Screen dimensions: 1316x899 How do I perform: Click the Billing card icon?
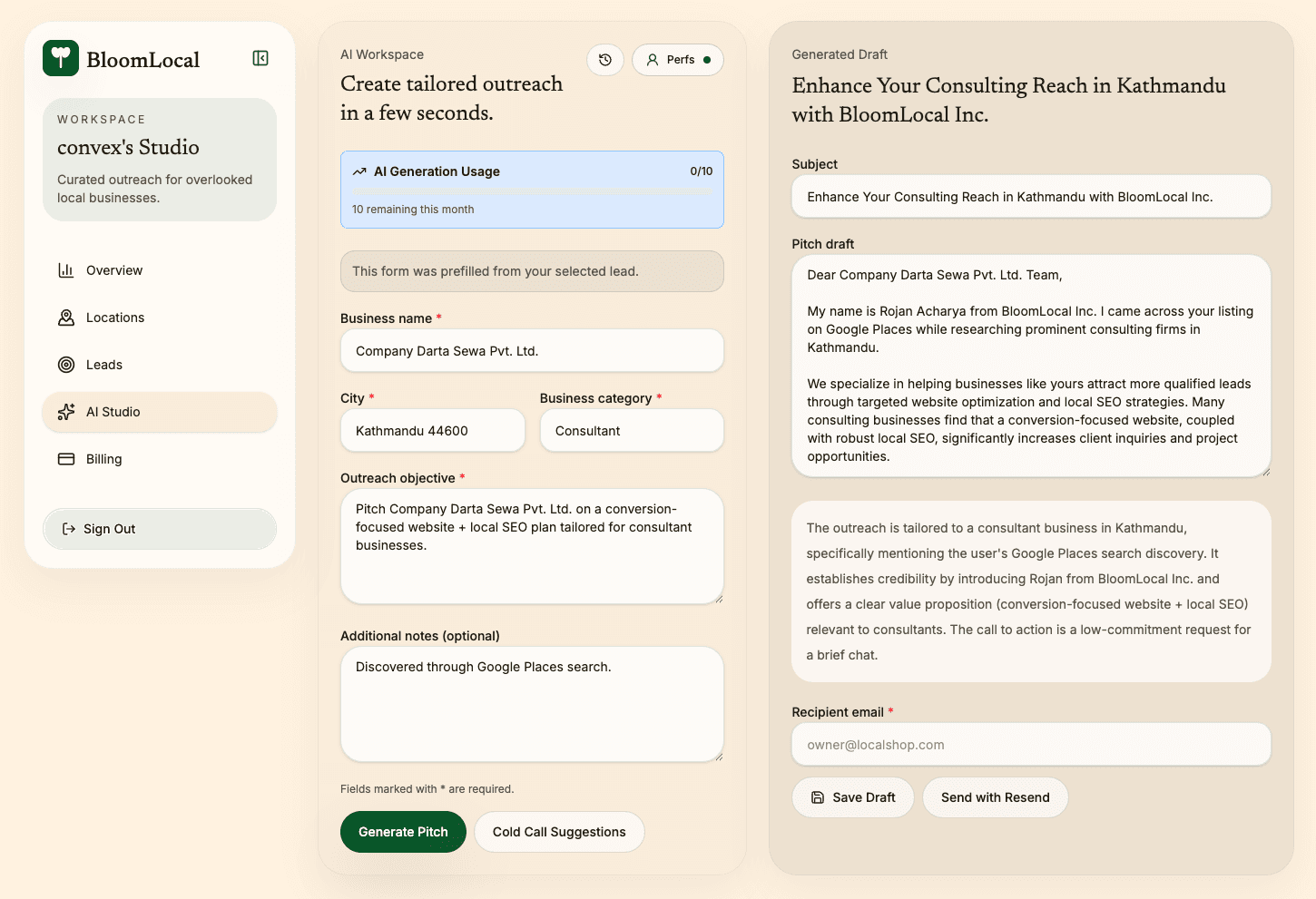(66, 459)
